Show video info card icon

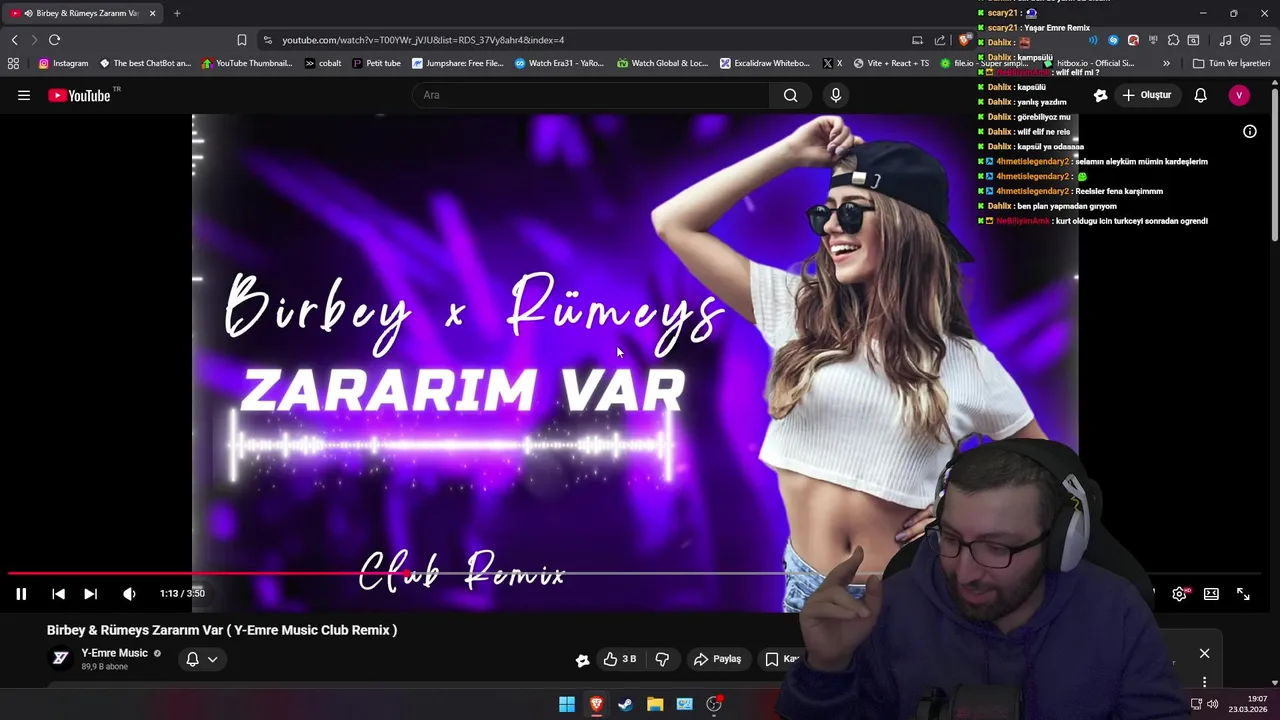(1249, 131)
